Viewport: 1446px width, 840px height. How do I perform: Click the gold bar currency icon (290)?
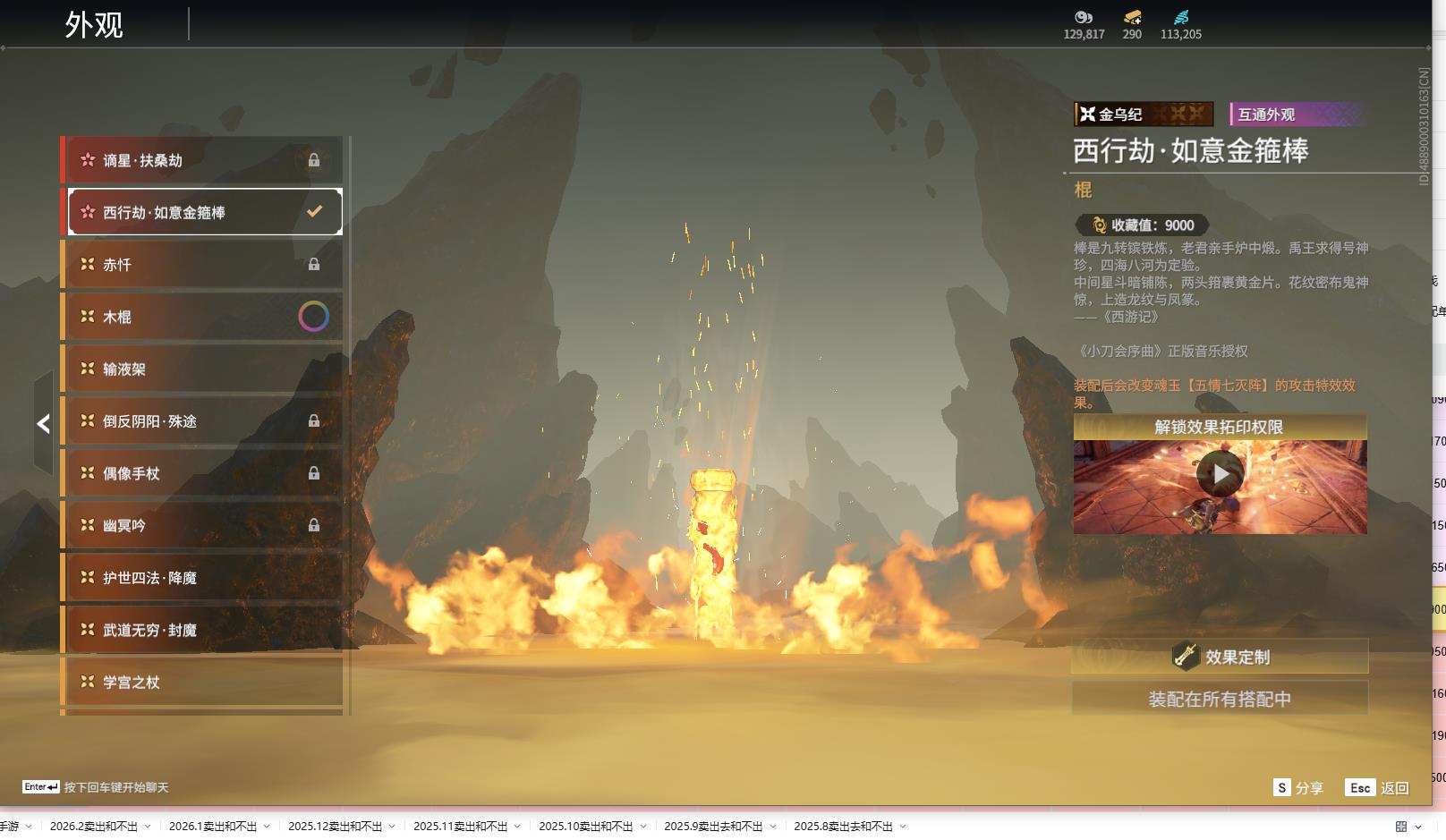click(x=1133, y=17)
